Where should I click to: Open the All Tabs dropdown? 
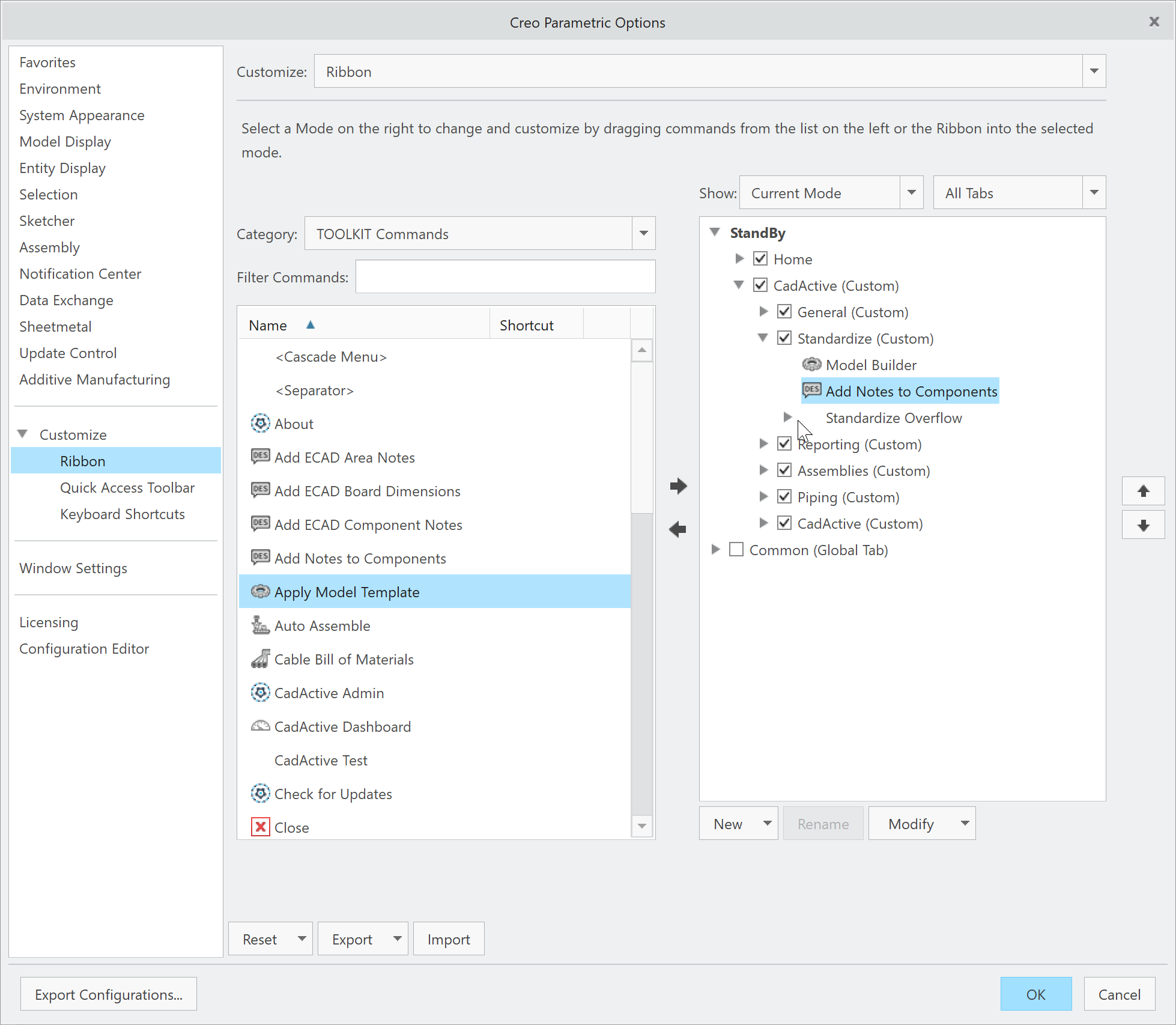[x=1094, y=193]
